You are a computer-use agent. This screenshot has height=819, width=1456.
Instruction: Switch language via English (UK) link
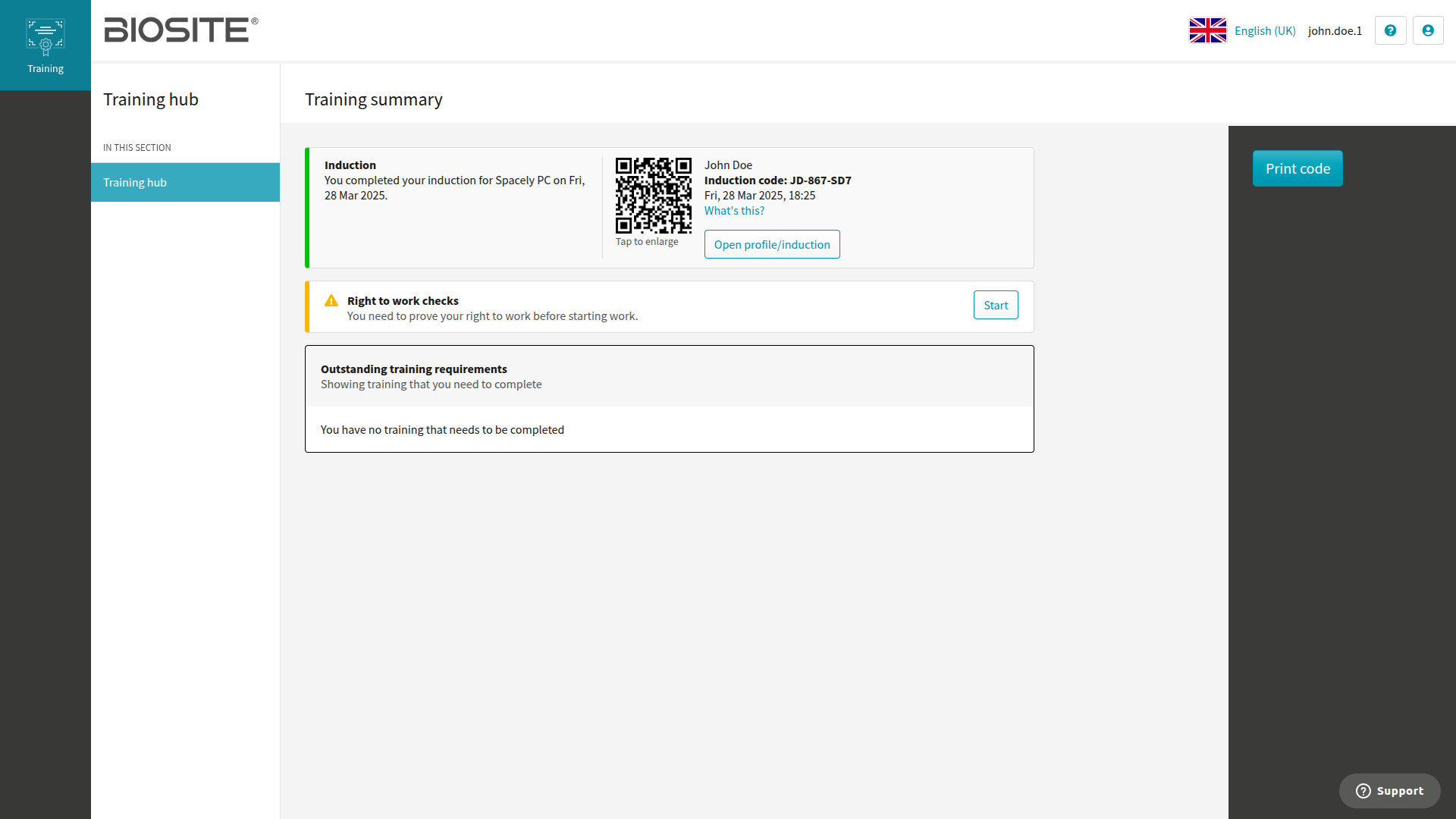click(x=1265, y=30)
